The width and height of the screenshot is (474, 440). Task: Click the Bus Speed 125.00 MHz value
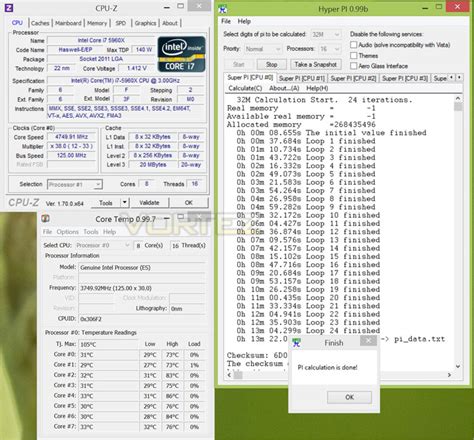71,156
